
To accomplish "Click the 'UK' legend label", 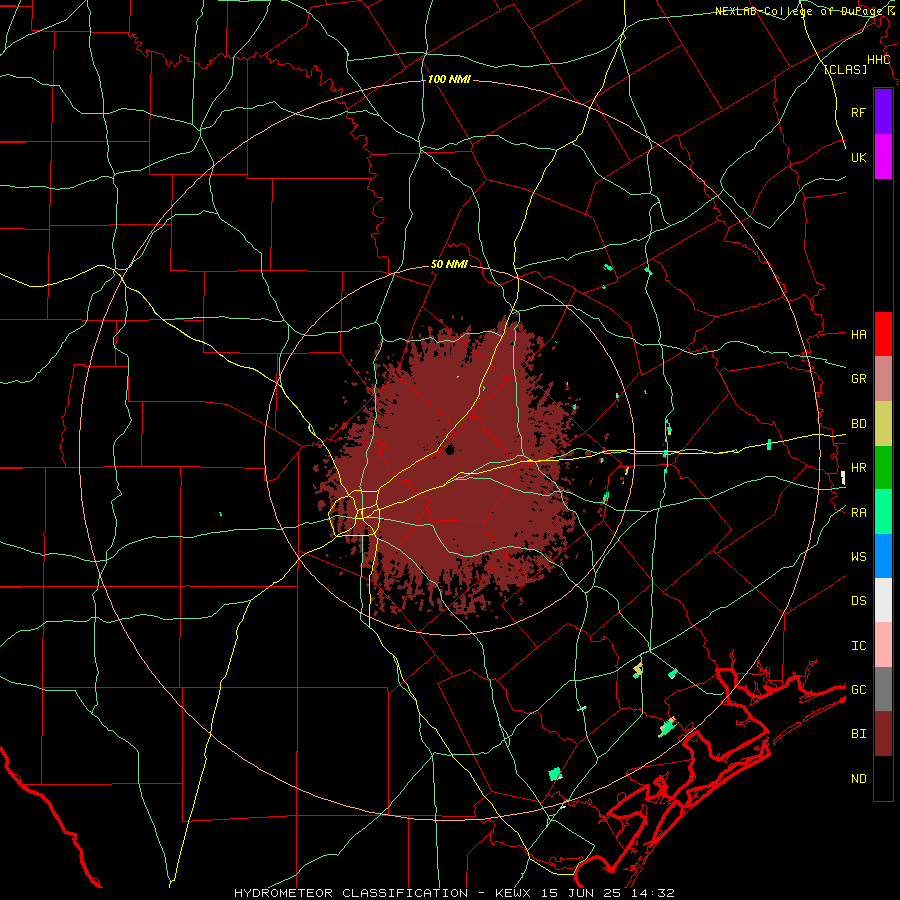I will pyautogui.click(x=859, y=157).
